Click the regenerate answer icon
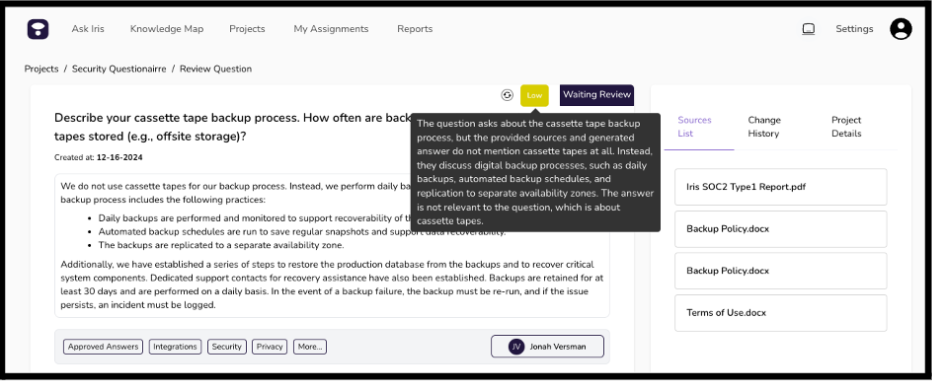Image resolution: width=932 pixels, height=381 pixels. (x=507, y=95)
